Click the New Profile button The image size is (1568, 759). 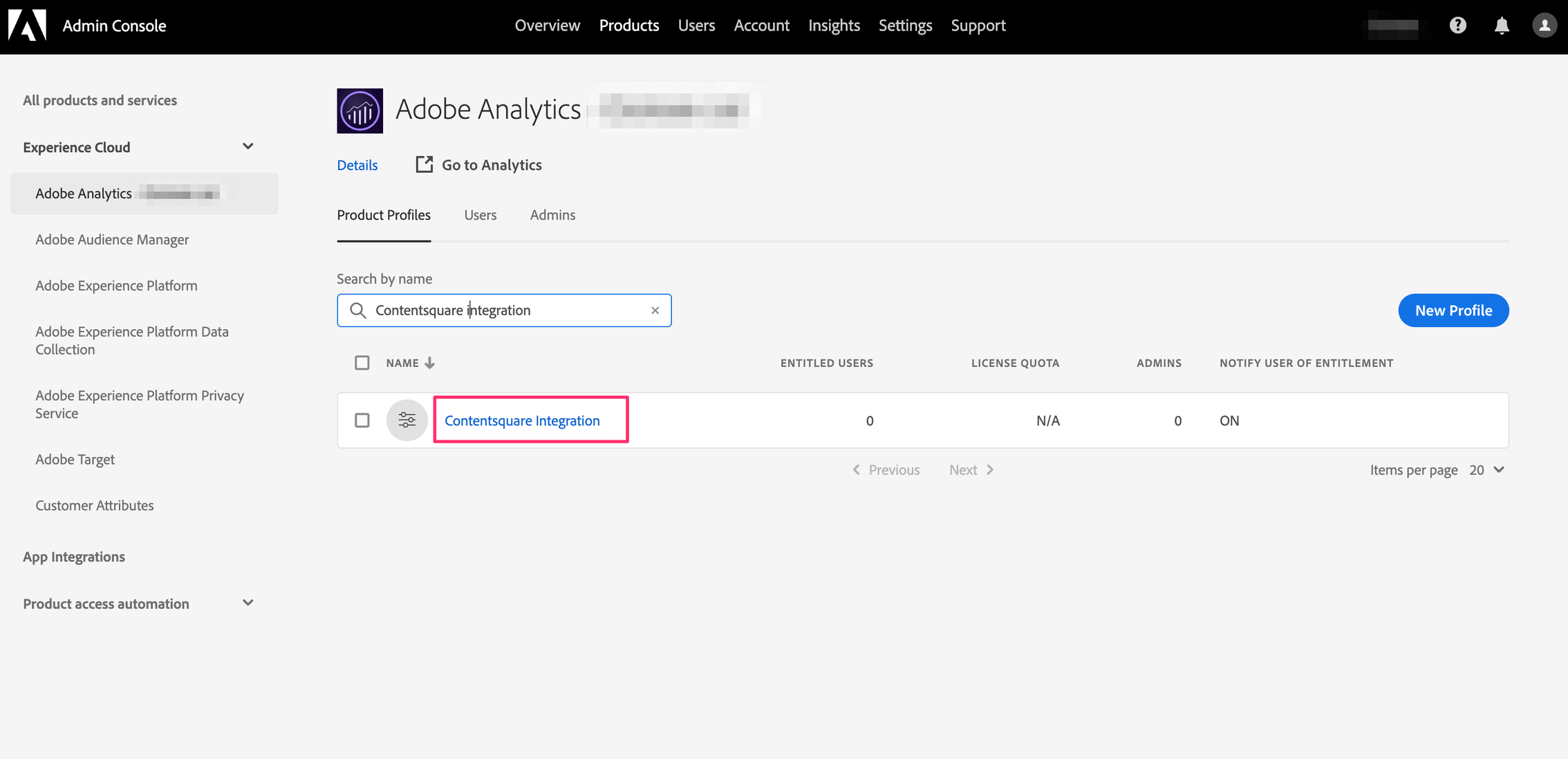tap(1453, 310)
